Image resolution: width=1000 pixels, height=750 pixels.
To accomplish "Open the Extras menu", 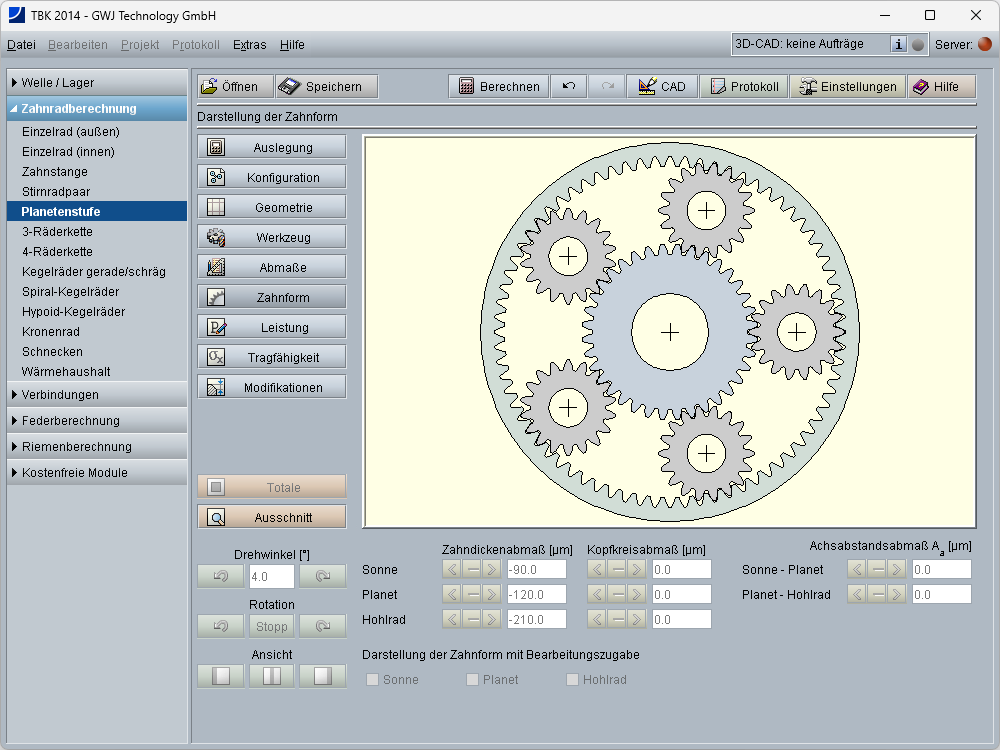I will [249, 45].
